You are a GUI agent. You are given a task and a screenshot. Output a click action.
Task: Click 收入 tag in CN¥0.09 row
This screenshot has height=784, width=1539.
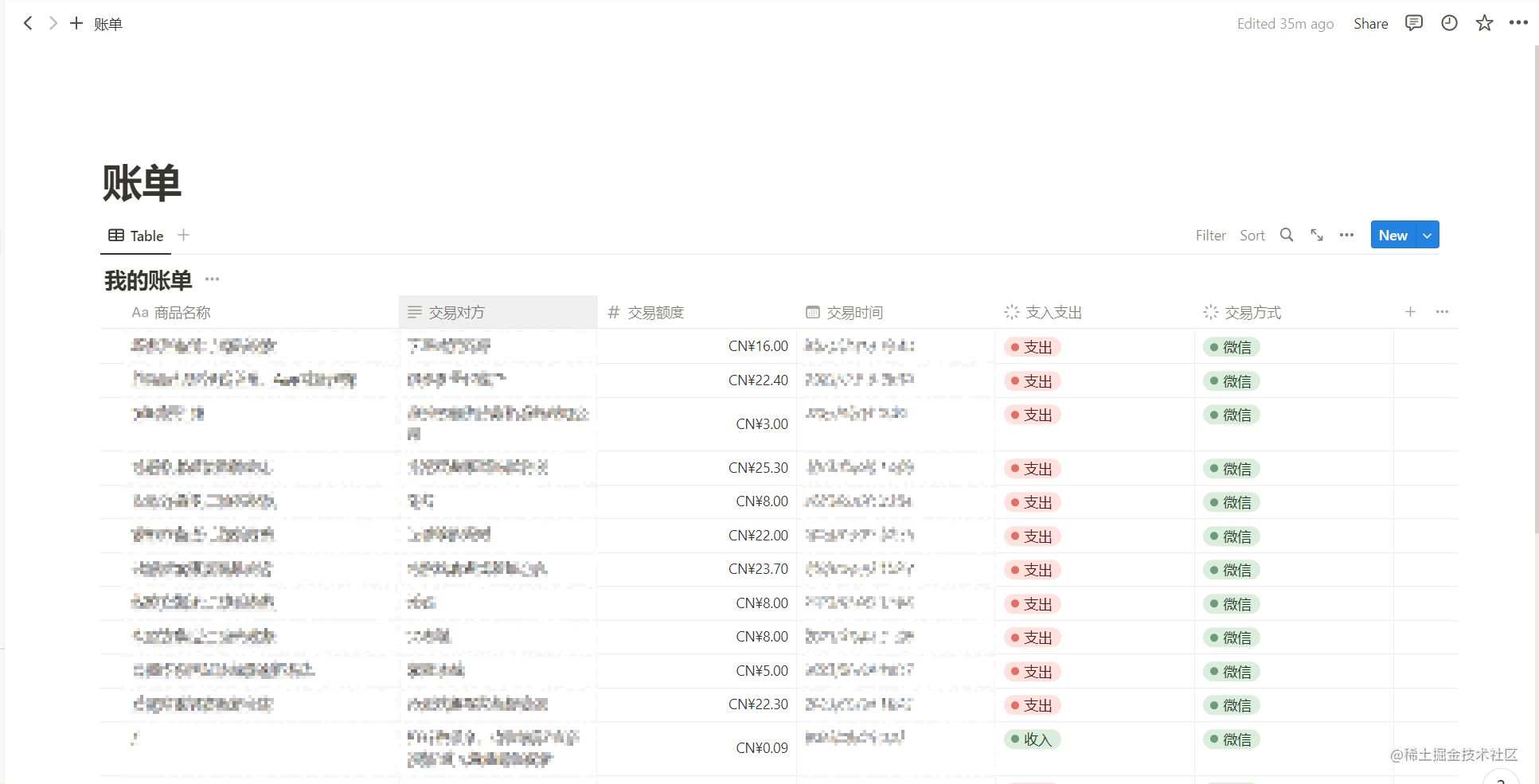tap(1032, 739)
